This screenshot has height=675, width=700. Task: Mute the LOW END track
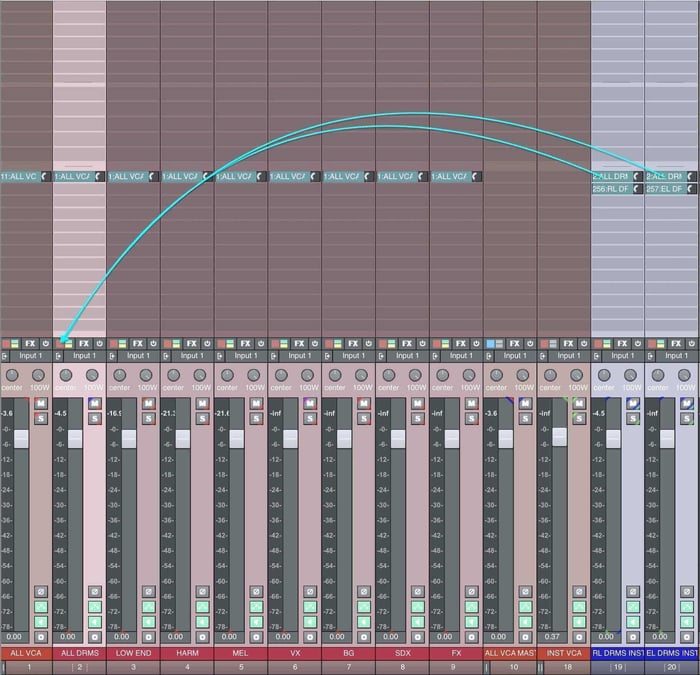pyautogui.click(x=149, y=404)
